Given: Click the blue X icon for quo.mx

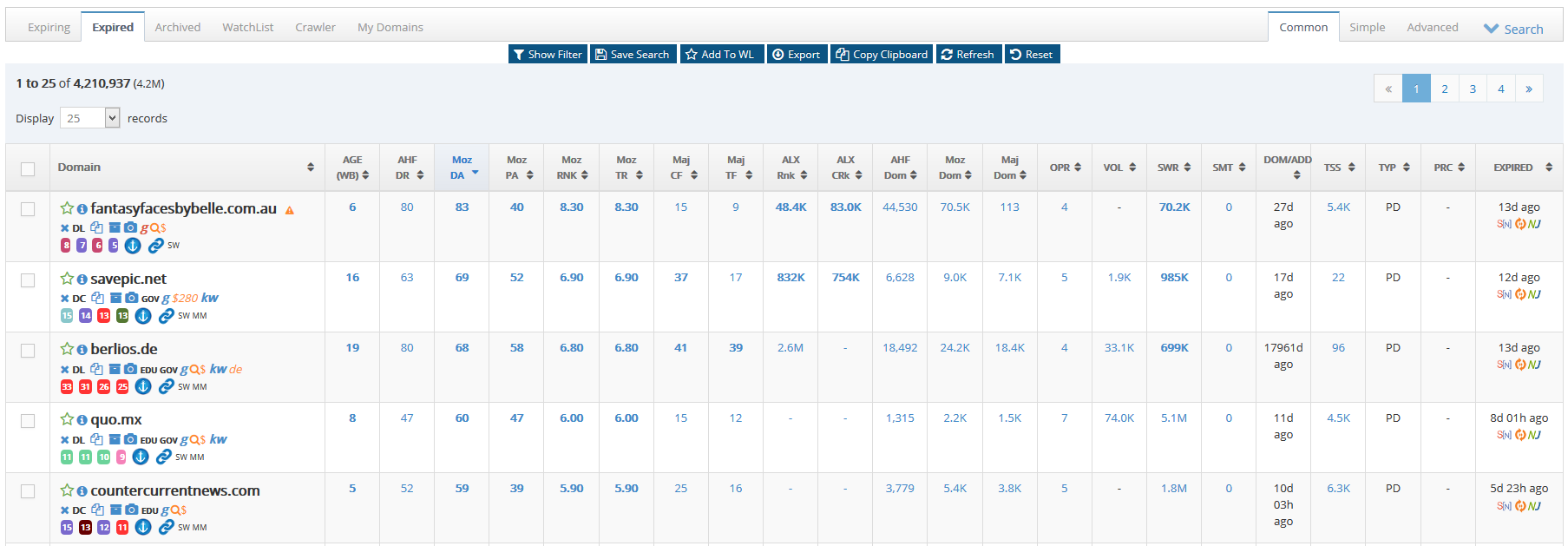Looking at the screenshot, I should click(64, 440).
